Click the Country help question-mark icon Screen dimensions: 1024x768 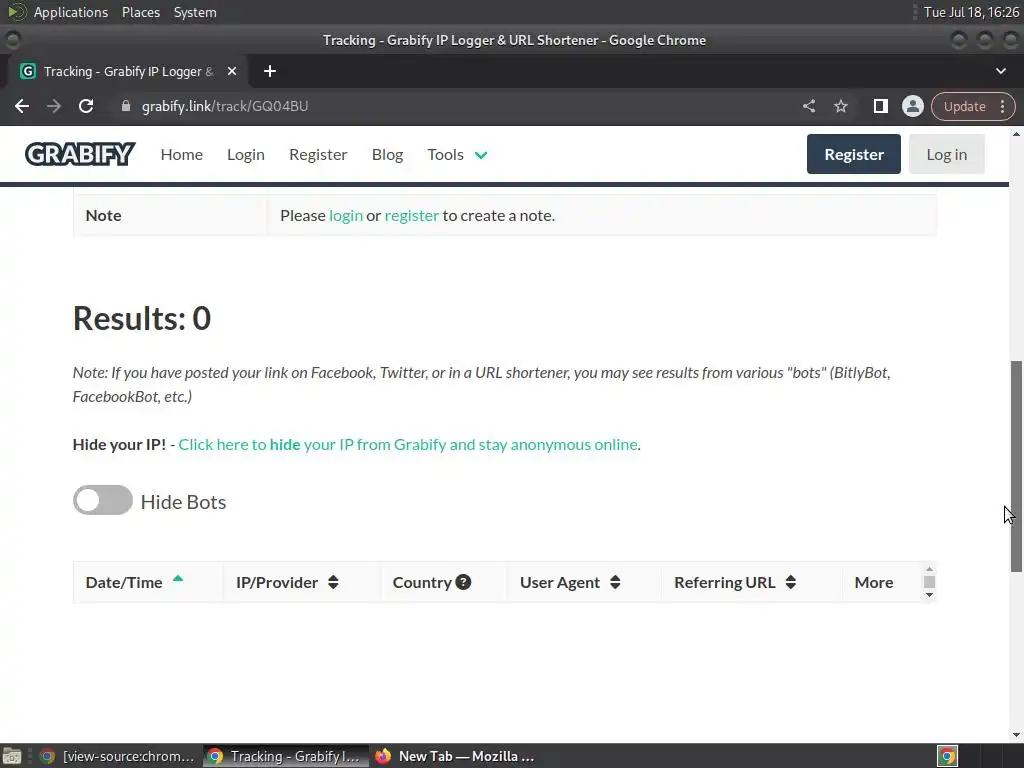[x=463, y=582]
